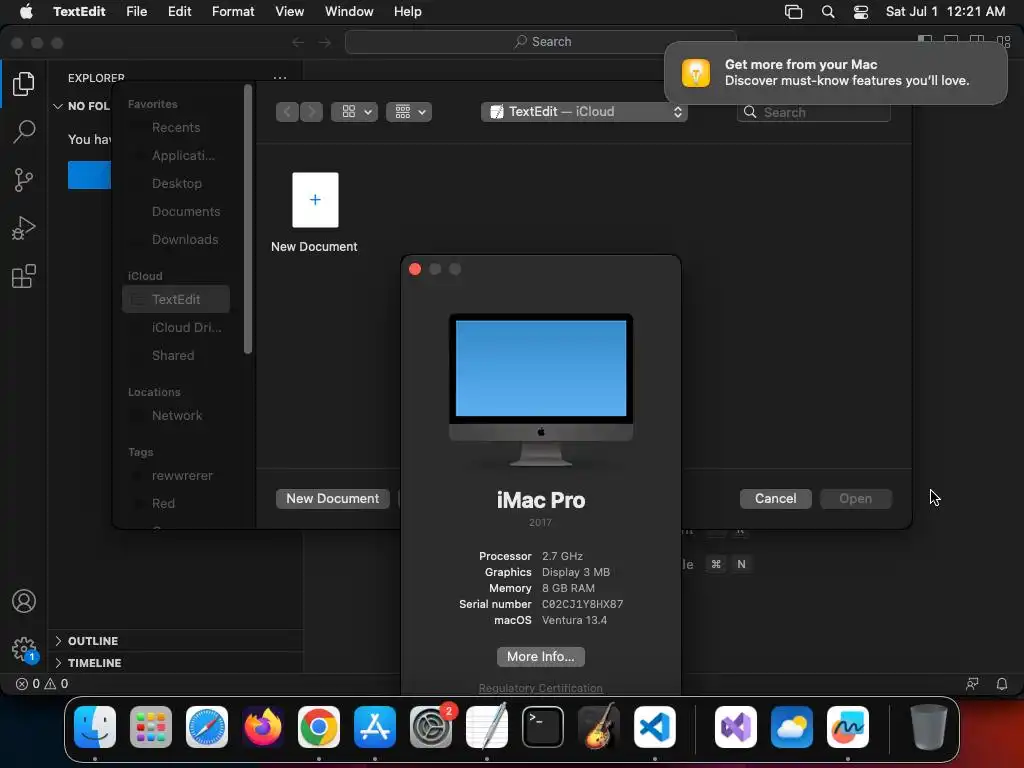Click the feedback icon in VS Code status bar
Screen dimensions: 1024x768
tap(972, 684)
